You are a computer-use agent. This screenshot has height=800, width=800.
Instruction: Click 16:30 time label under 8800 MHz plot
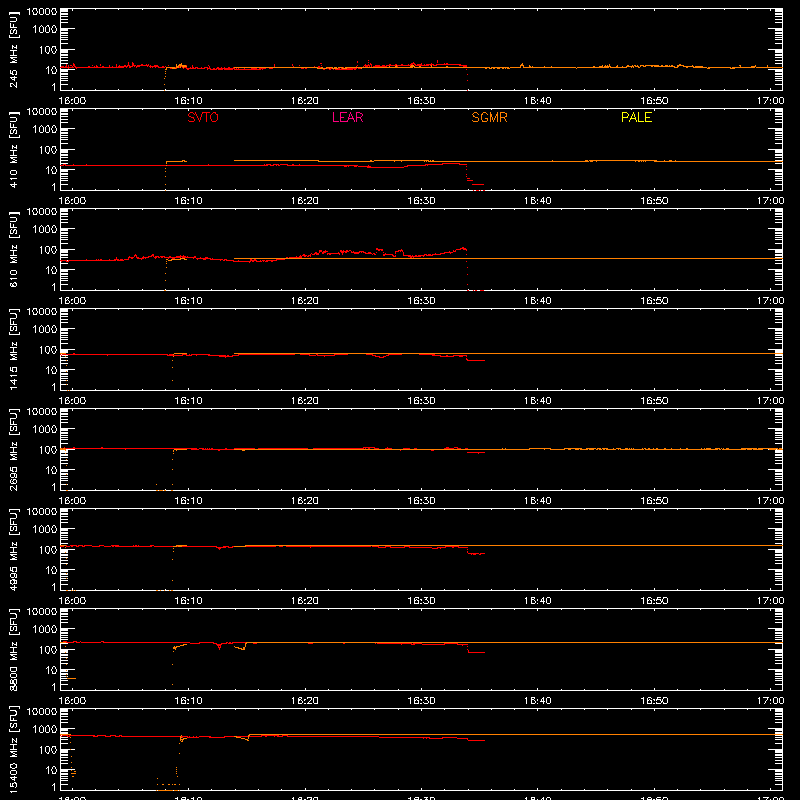click(x=421, y=701)
